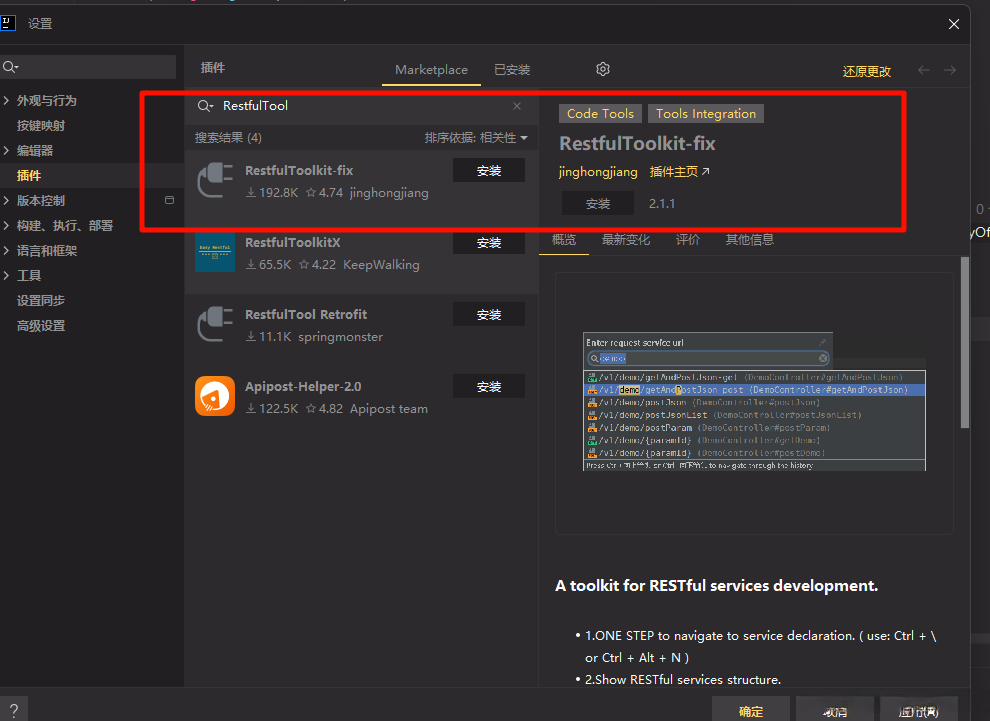Install RestfulTool Retrofit plugin
Image resolution: width=990 pixels, height=721 pixels.
pyautogui.click(x=489, y=314)
